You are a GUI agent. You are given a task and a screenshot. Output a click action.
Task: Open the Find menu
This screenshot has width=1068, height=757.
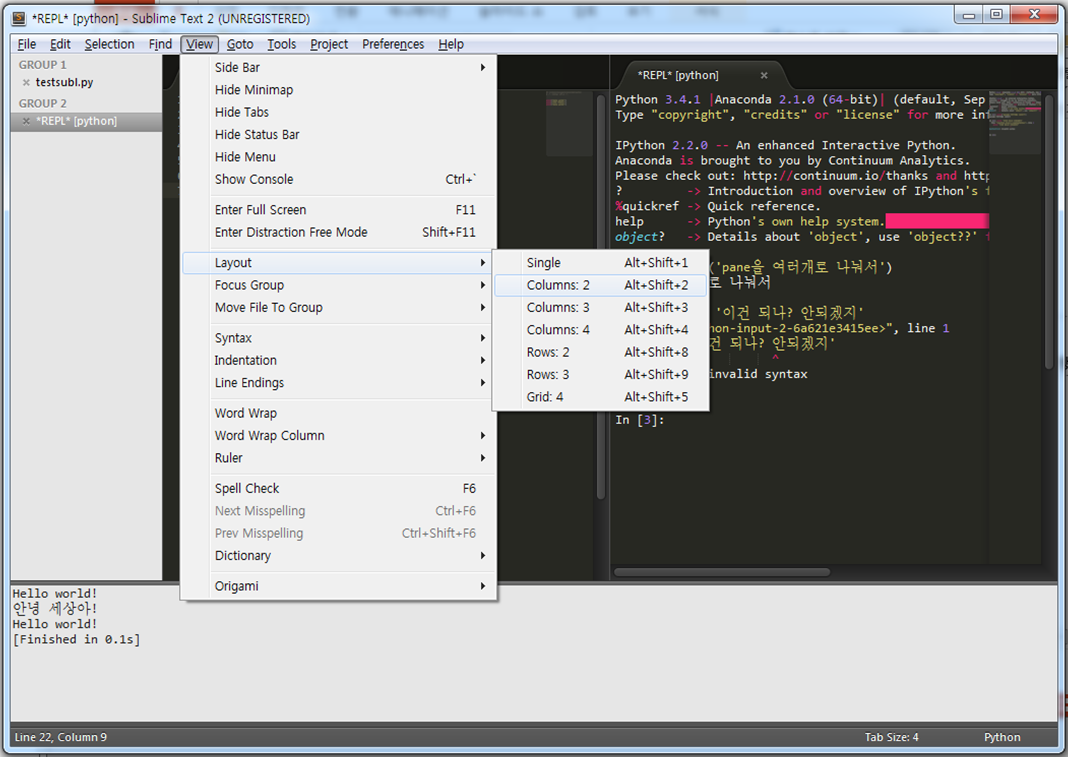point(160,44)
